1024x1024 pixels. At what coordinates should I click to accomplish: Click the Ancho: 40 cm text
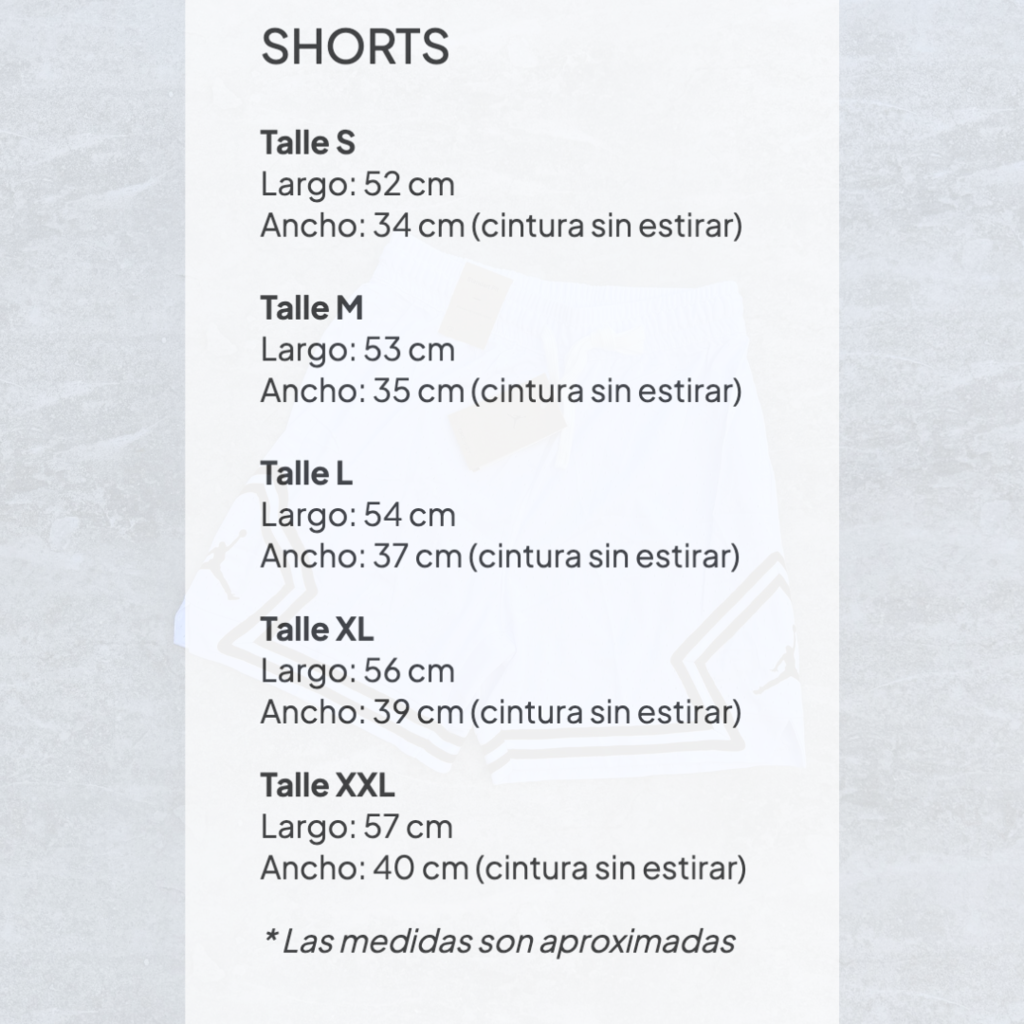(502, 868)
